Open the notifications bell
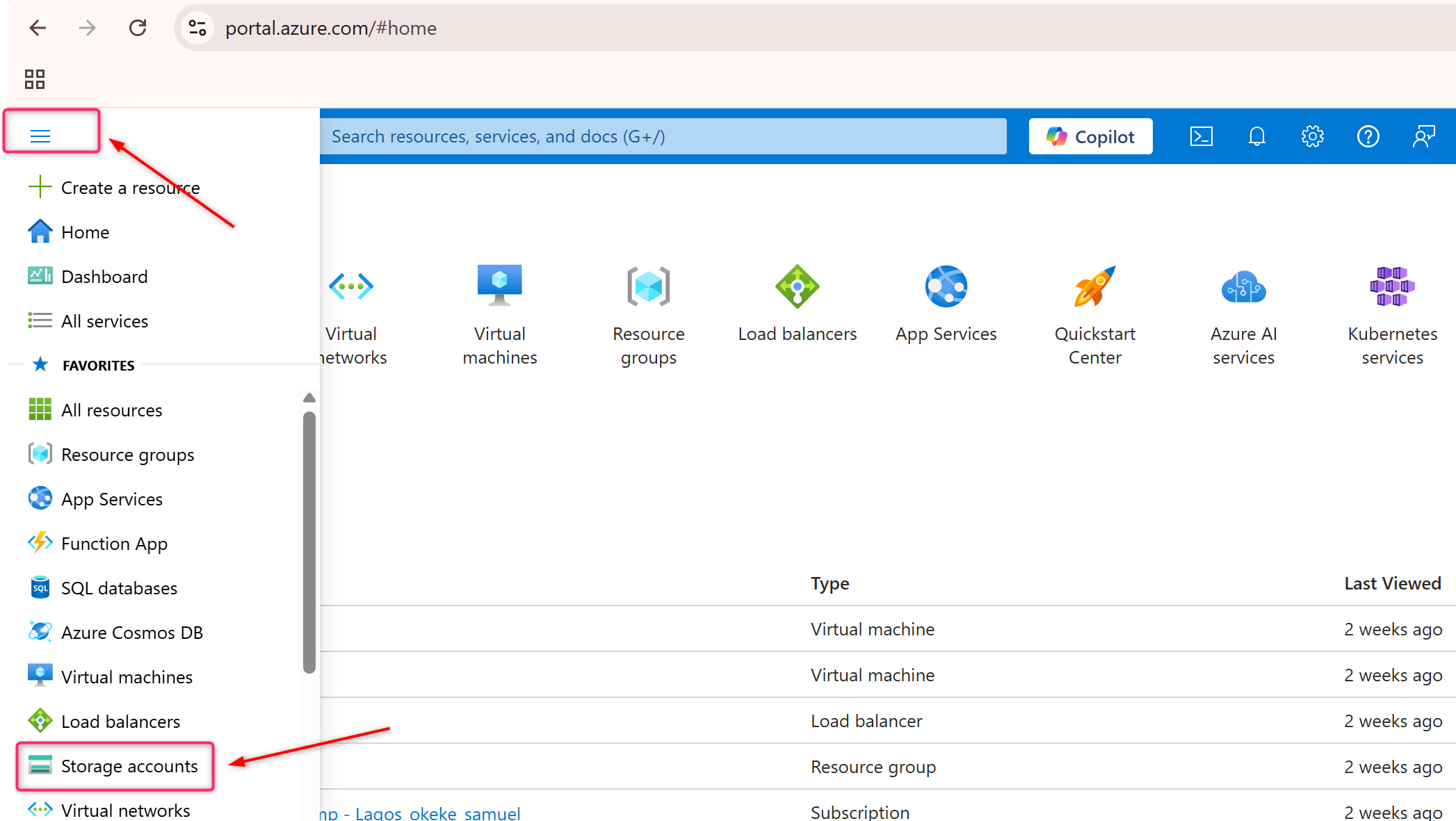The width and height of the screenshot is (1456, 821). pos(1256,136)
